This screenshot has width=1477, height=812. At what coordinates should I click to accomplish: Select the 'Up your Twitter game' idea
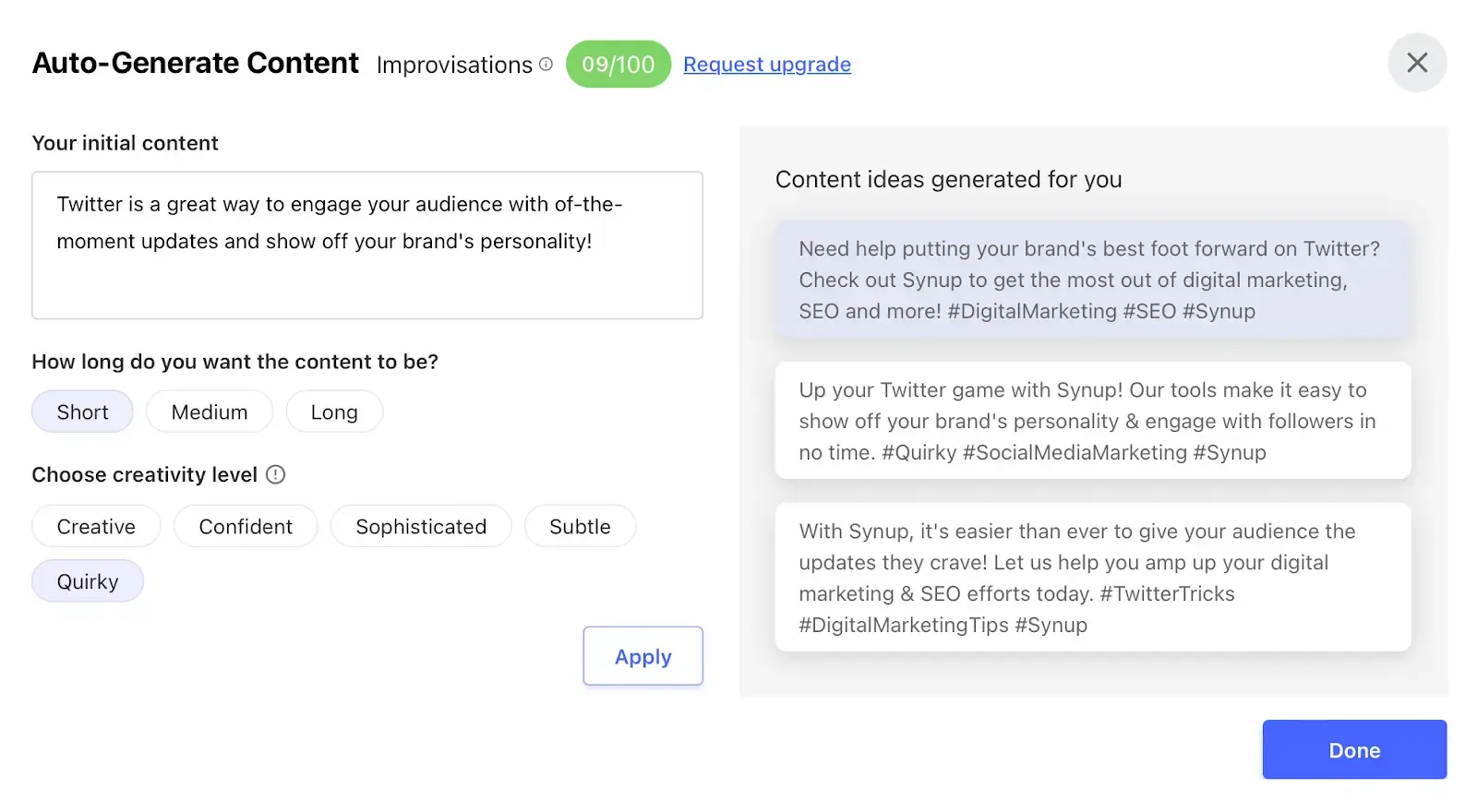(x=1093, y=421)
